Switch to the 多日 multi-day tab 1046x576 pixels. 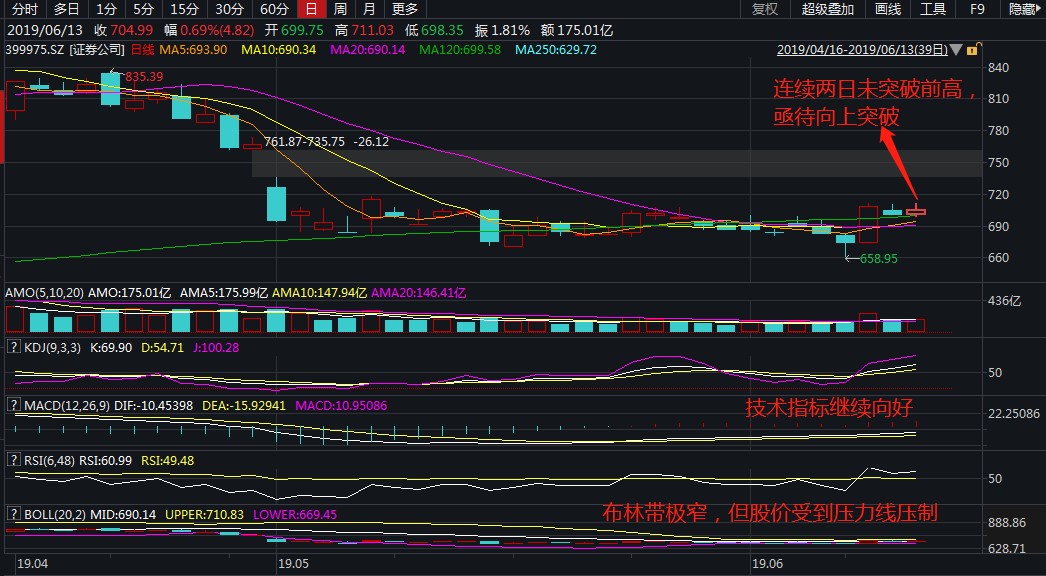coord(66,9)
